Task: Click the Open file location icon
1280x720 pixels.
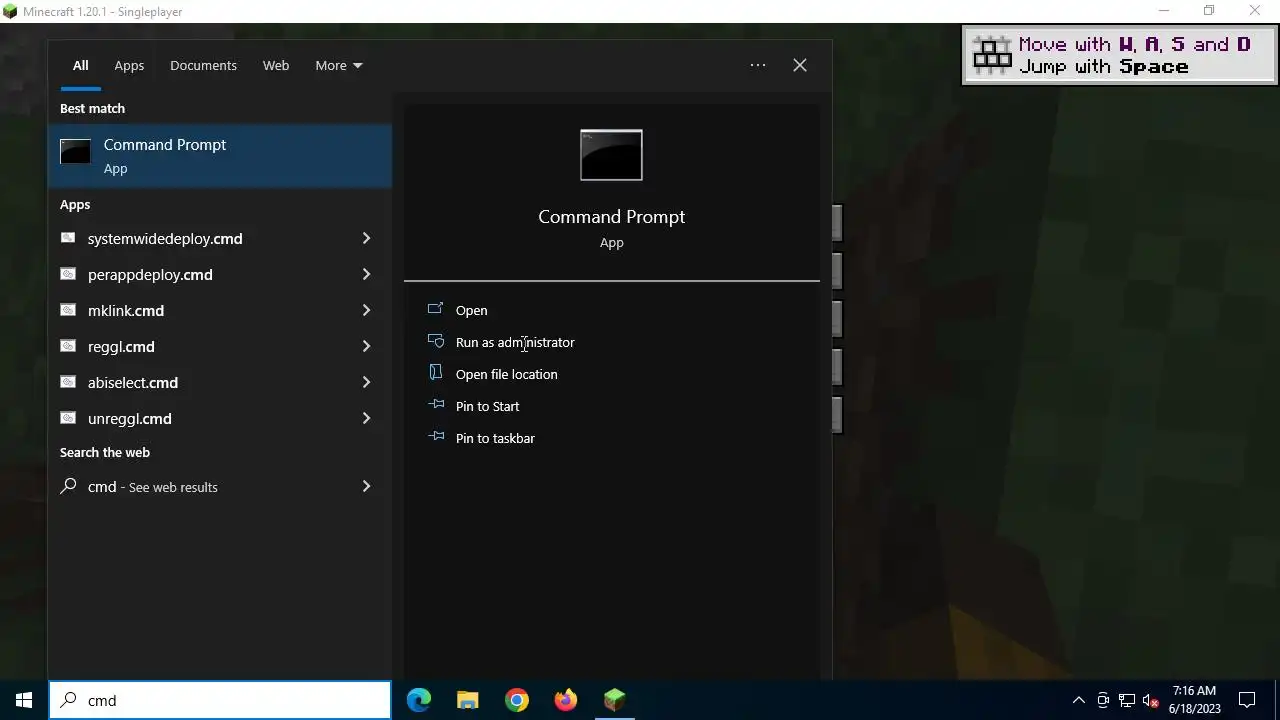Action: (435, 372)
